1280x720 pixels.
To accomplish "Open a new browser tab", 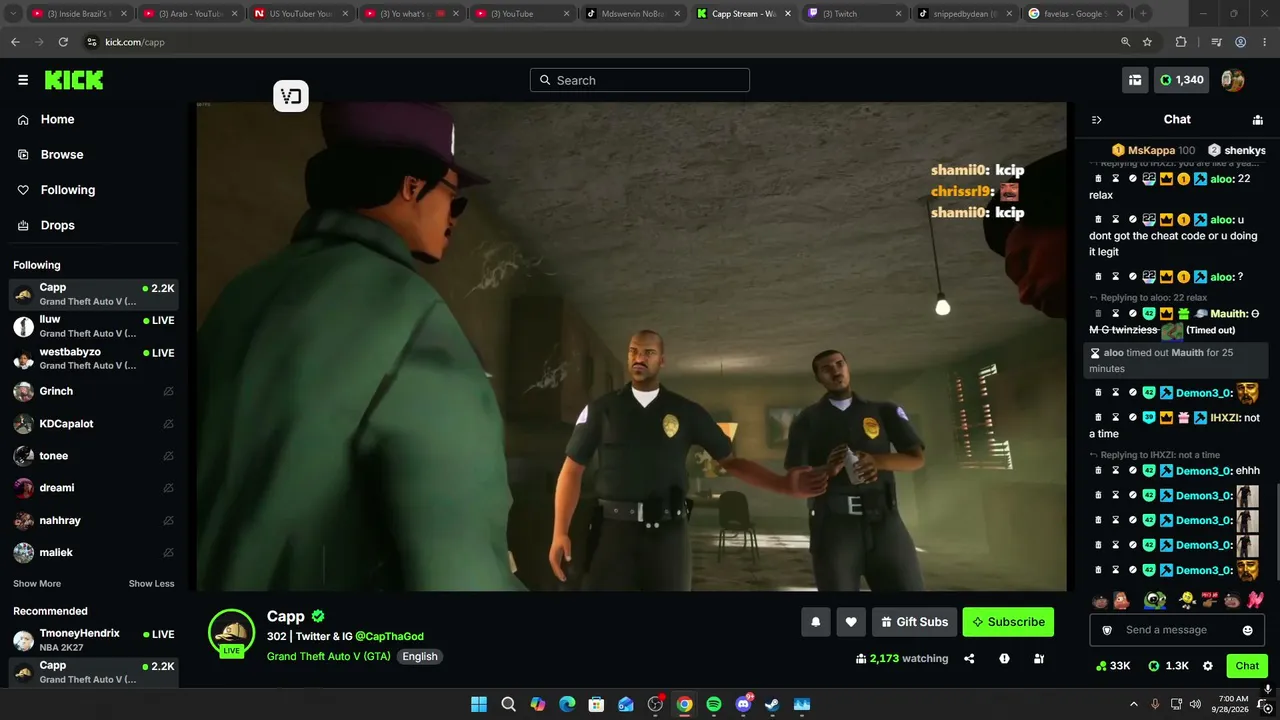I will (x=1143, y=14).
